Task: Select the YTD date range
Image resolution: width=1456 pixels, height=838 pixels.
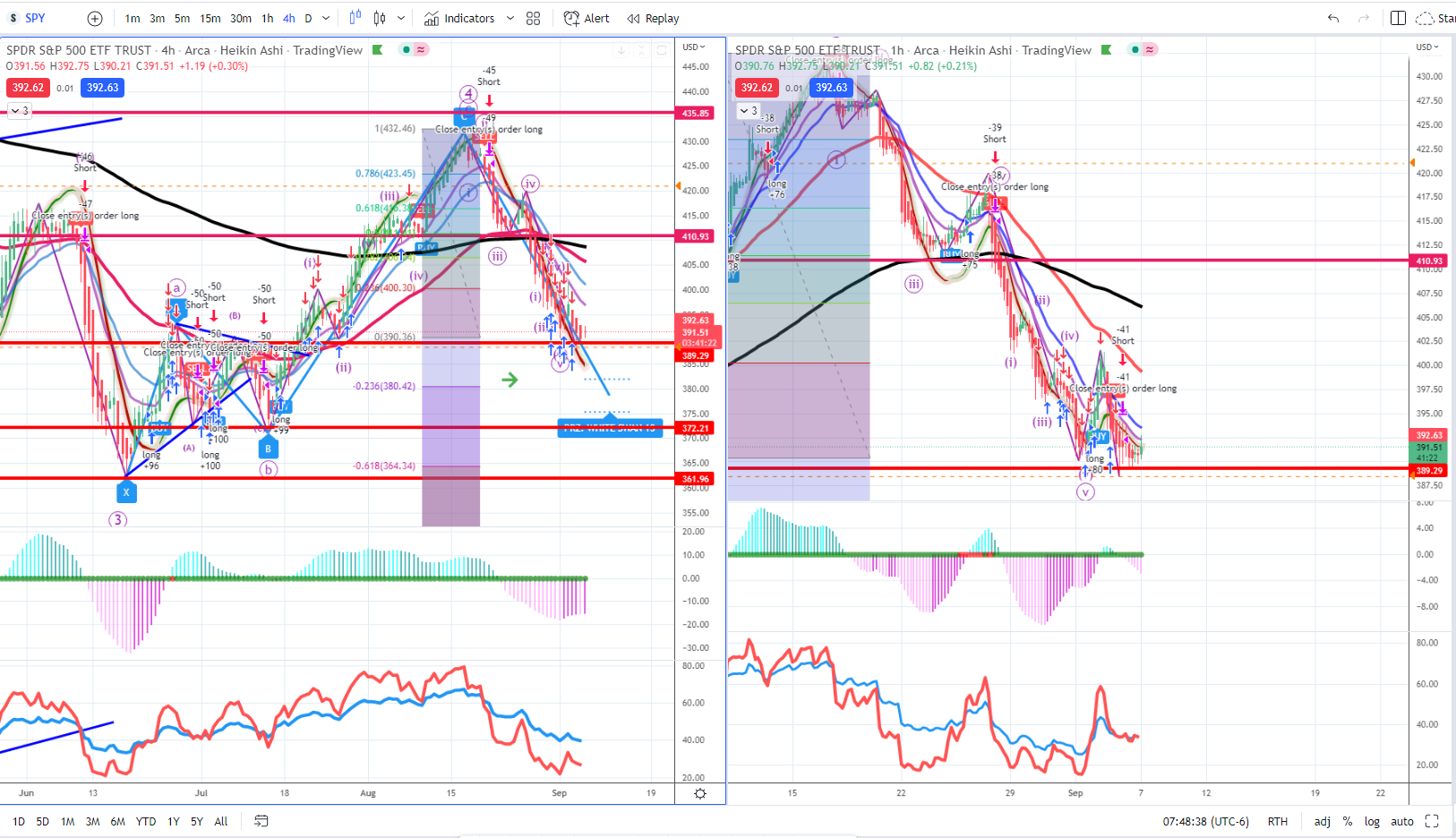Action: point(146,821)
